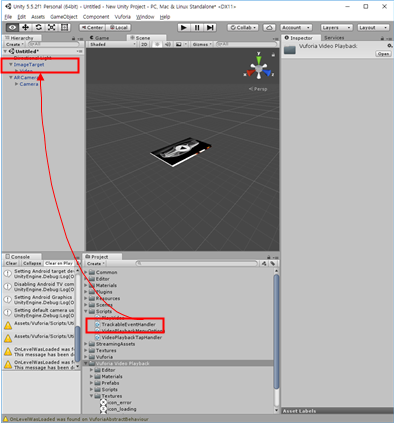Click the green Y axis on scene gizmo

(x=259, y=59)
